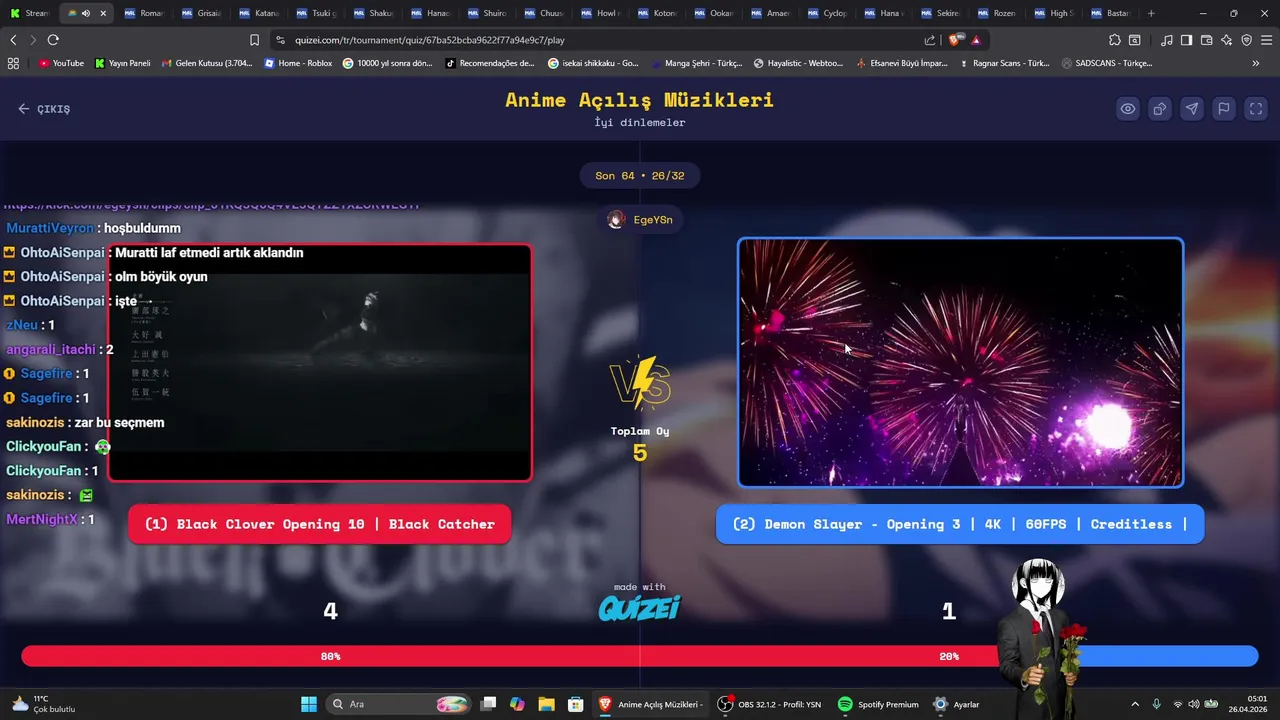Image resolution: width=1280 pixels, height=720 pixels.
Task: Open the apps grid in bookmarks bar
Action: [x=13, y=63]
